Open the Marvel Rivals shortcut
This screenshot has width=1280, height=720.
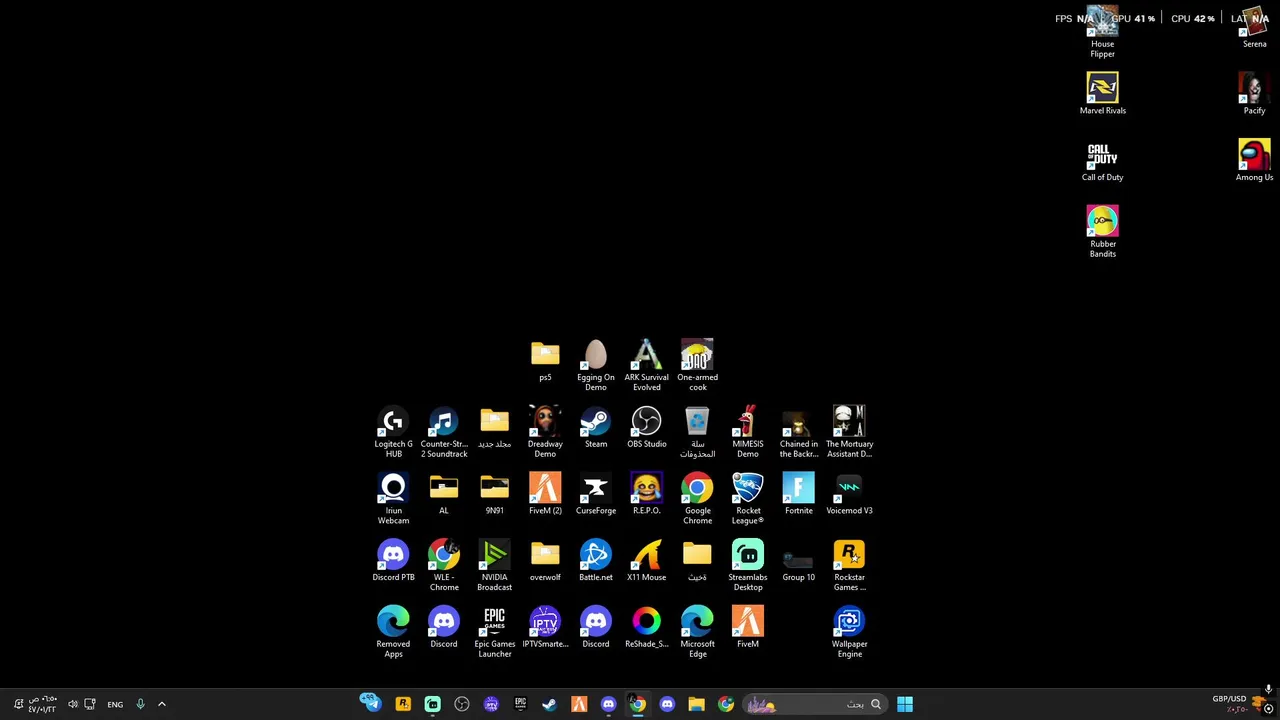coord(1102,94)
